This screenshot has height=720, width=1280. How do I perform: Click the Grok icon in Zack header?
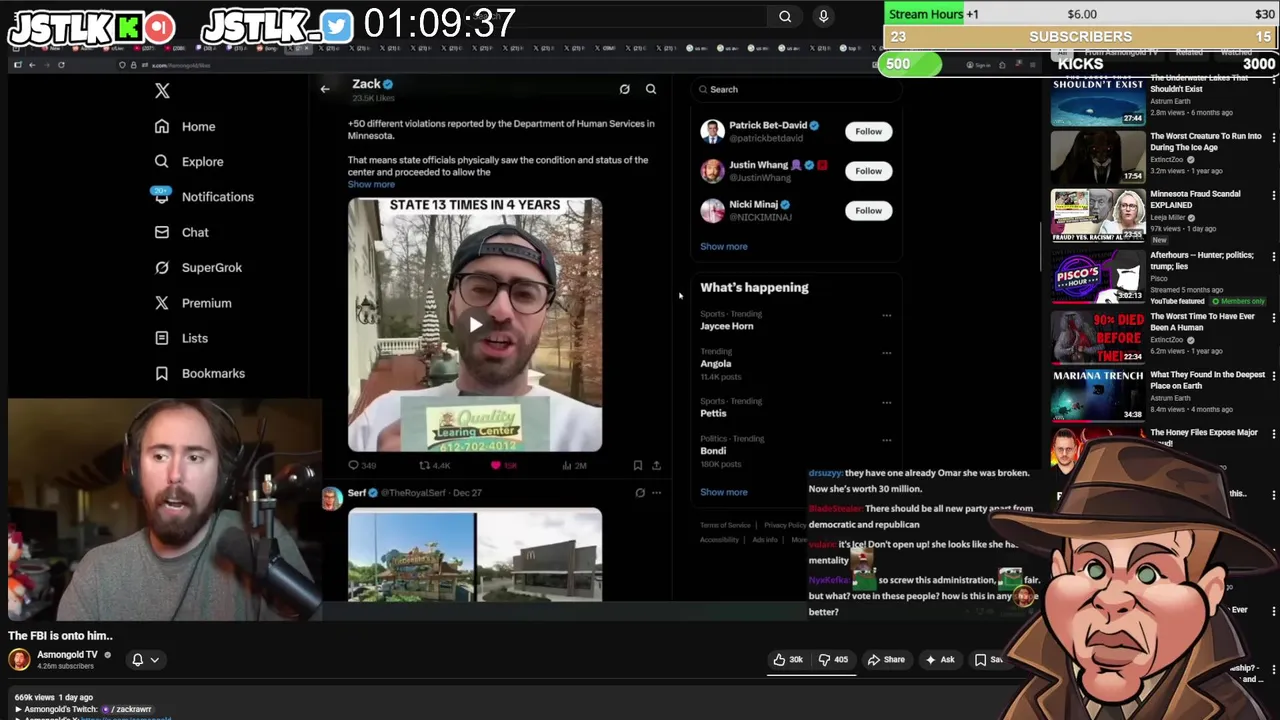pyautogui.click(x=625, y=89)
